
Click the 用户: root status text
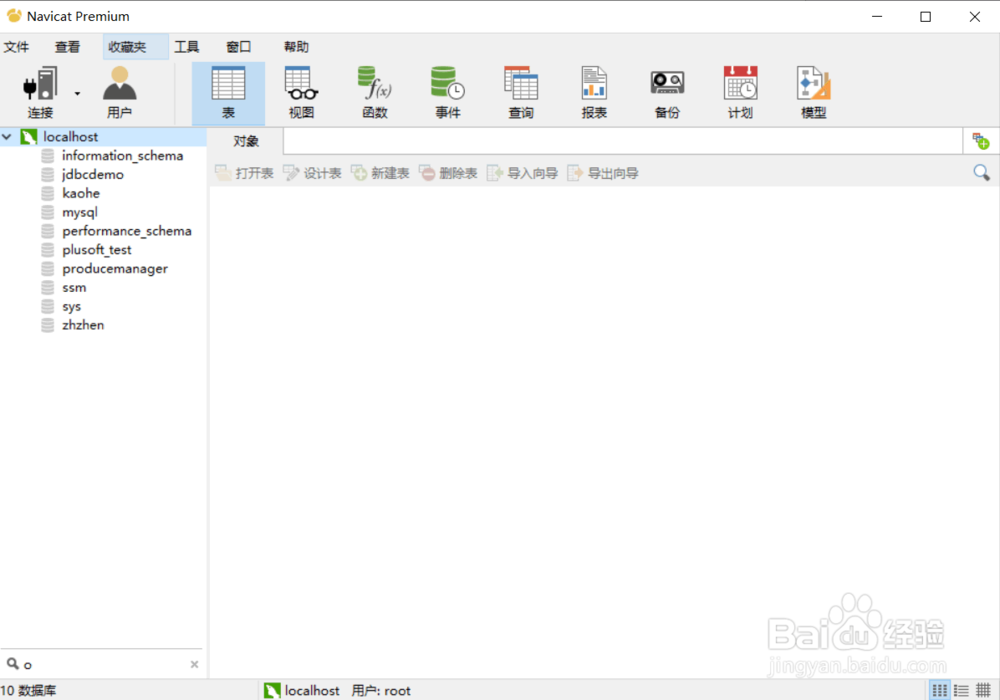[381, 690]
